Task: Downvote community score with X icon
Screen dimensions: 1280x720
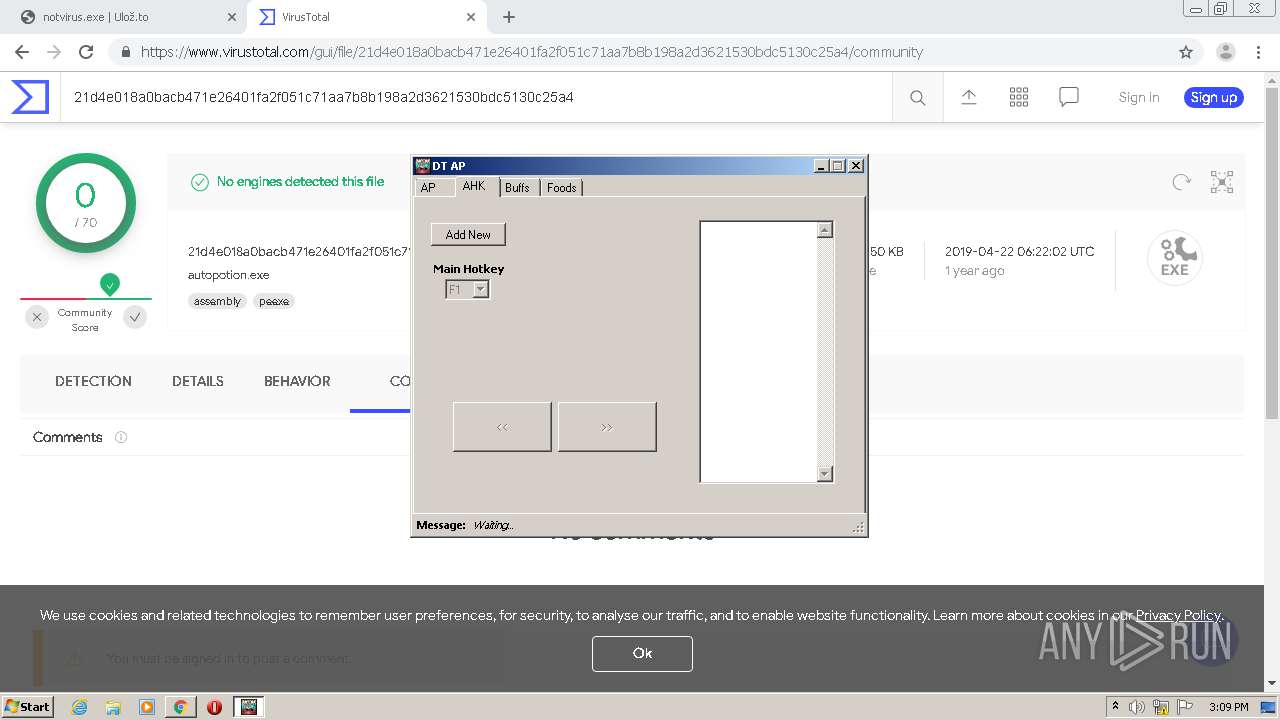Action: 37,317
